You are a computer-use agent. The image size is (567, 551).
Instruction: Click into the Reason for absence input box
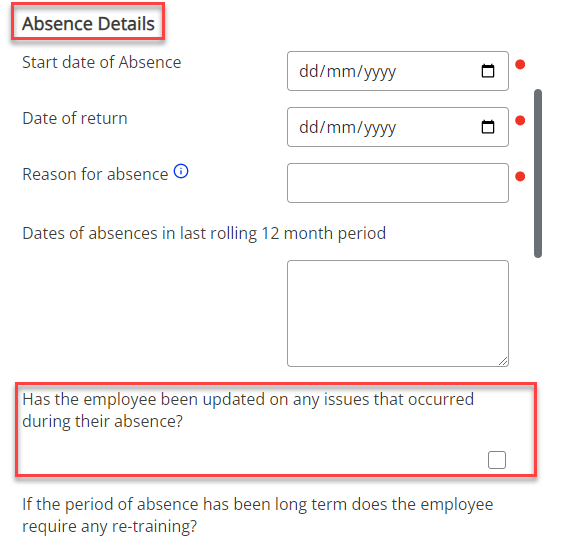pyautogui.click(x=398, y=183)
